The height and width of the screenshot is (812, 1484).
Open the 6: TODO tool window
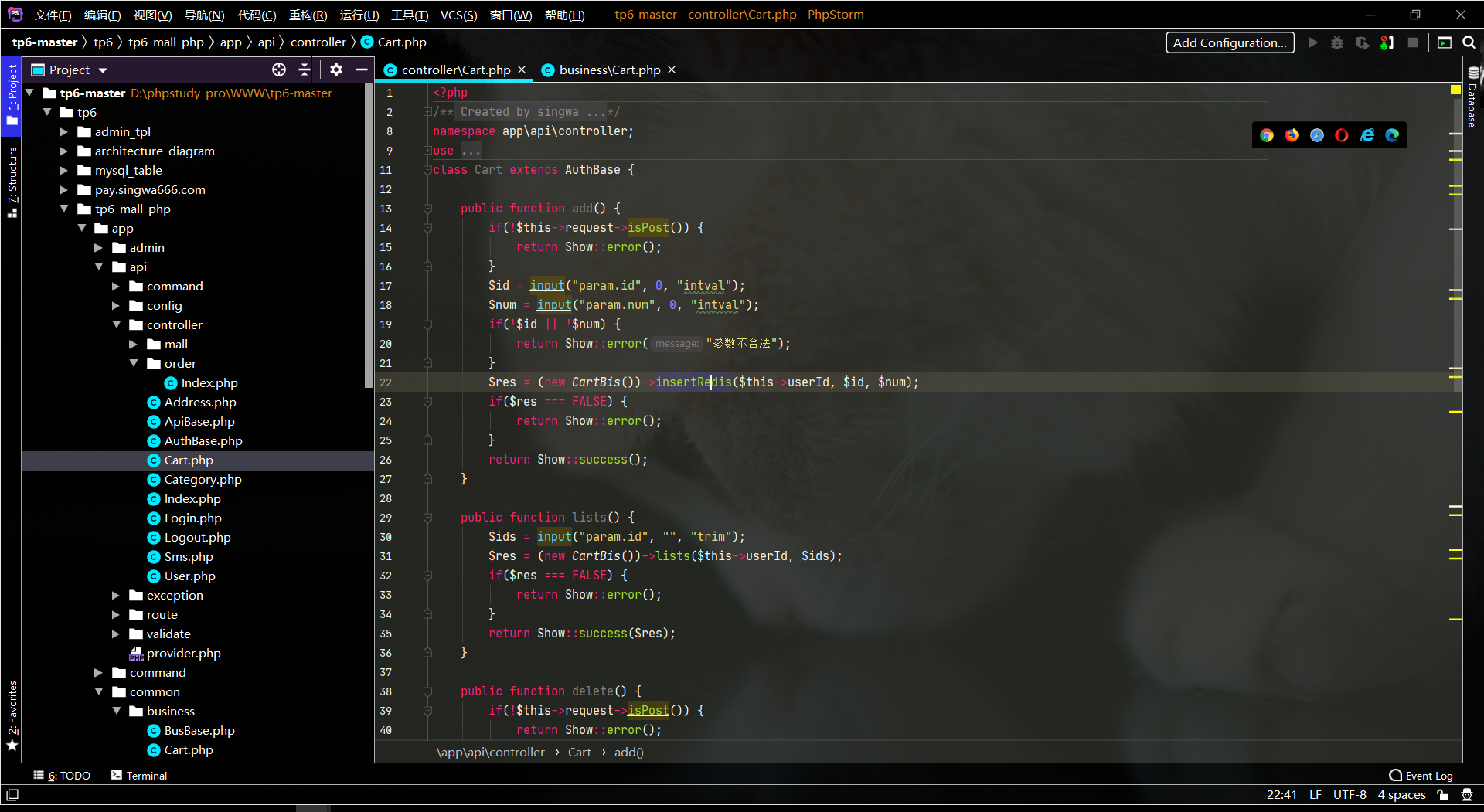(x=62, y=776)
